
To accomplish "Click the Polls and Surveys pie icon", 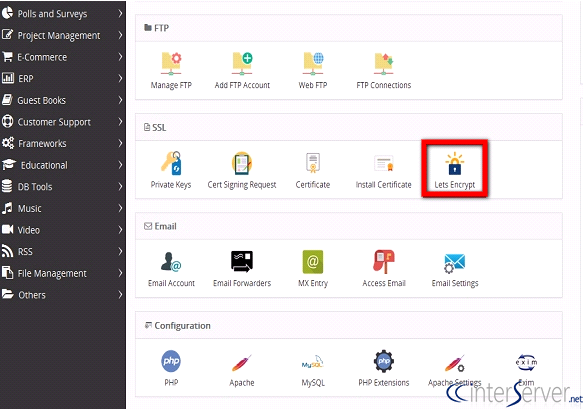I will [x=7, y=13].
